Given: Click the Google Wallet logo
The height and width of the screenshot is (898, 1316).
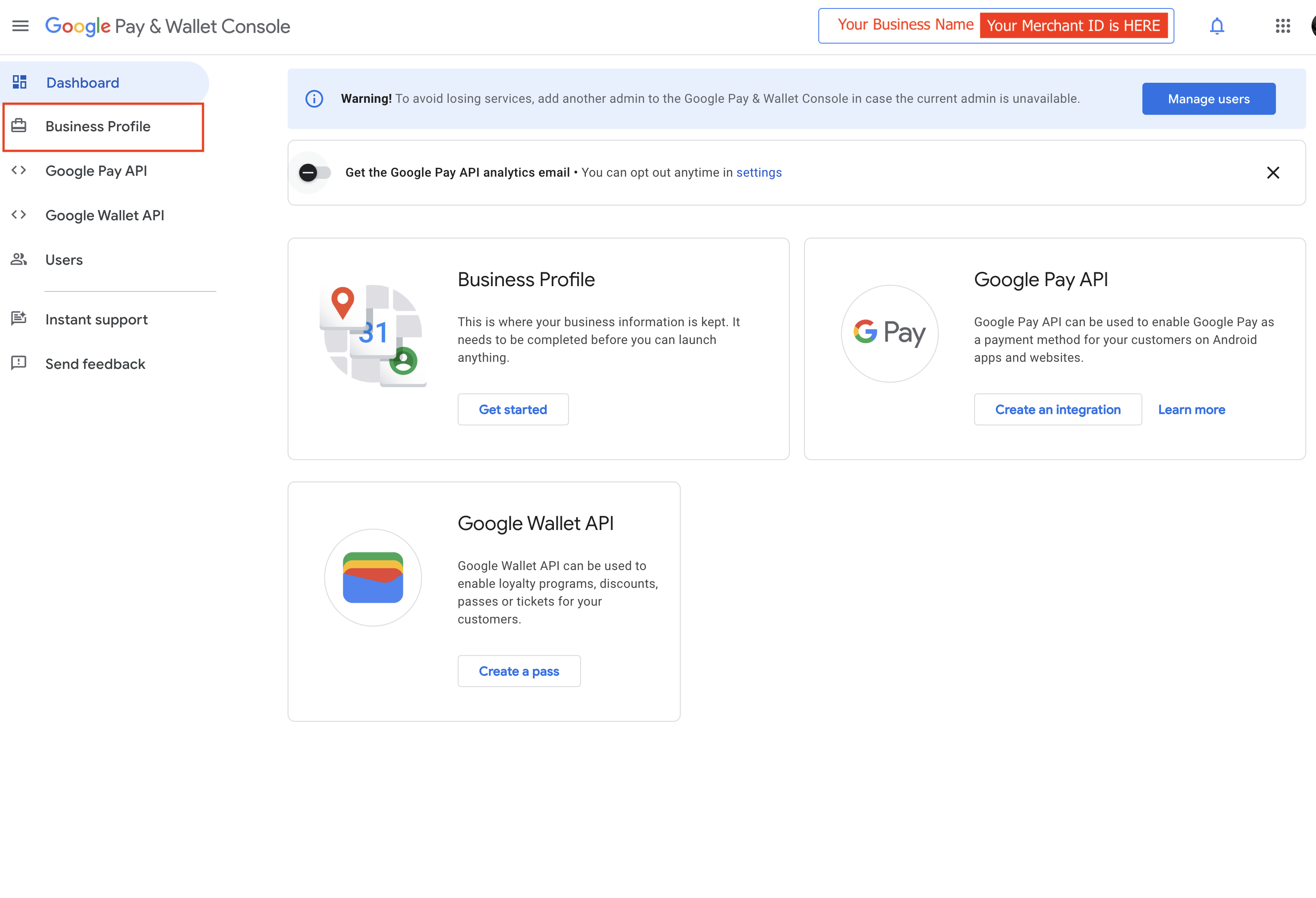Looking at the screenshot, I should click(373, 577).
